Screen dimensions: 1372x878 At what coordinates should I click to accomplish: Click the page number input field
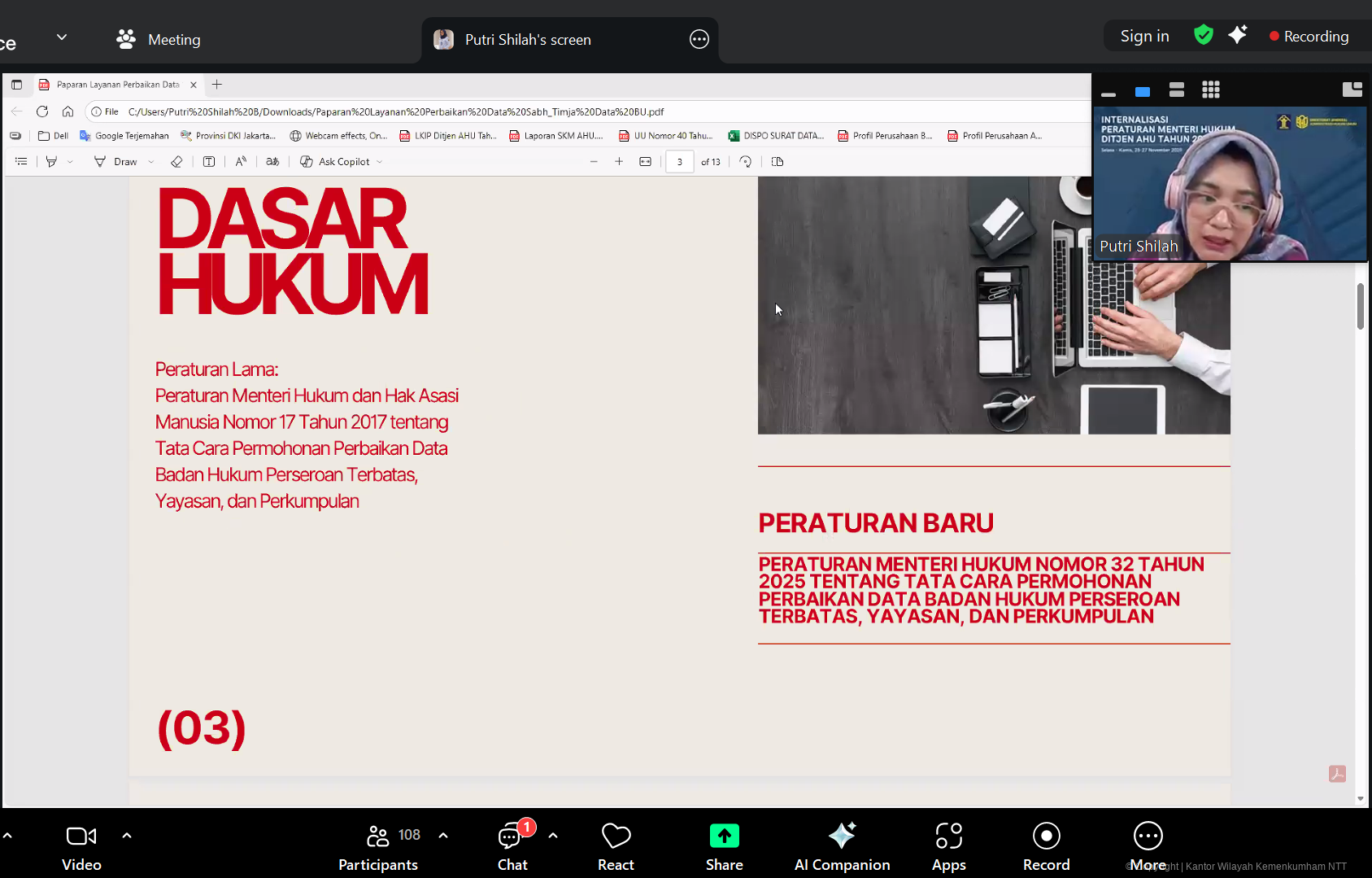point(680,161)
